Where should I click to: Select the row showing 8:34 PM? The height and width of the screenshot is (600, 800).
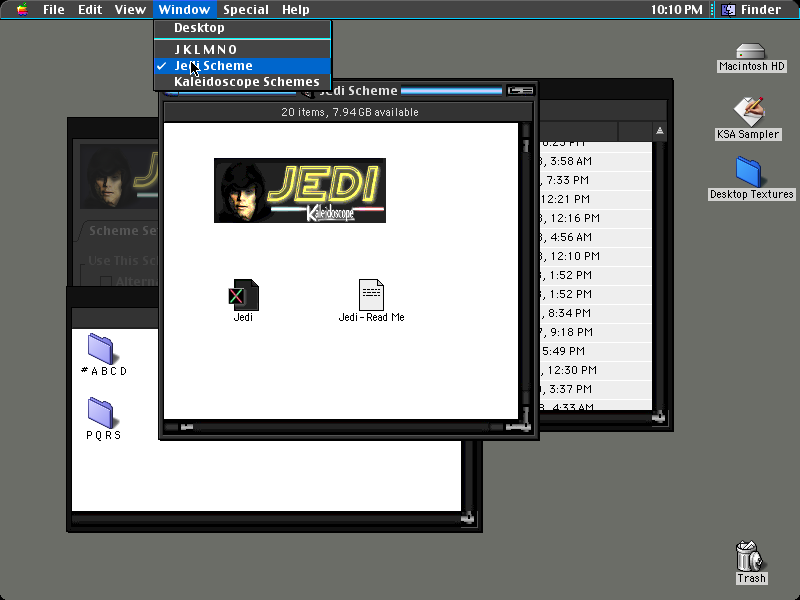(596, 313)
